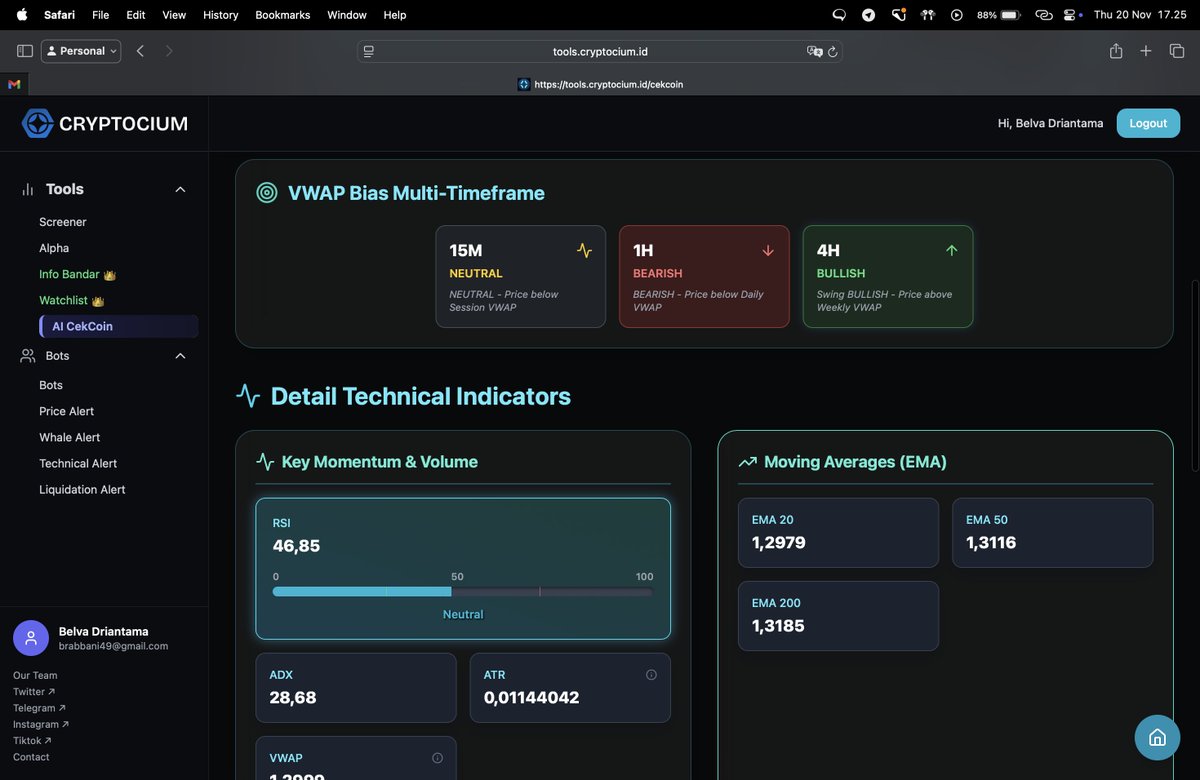The height and width of the screenshot is (780, 1200).
Task: Open a new tab with plus icon
Action: pos(1146,51)
